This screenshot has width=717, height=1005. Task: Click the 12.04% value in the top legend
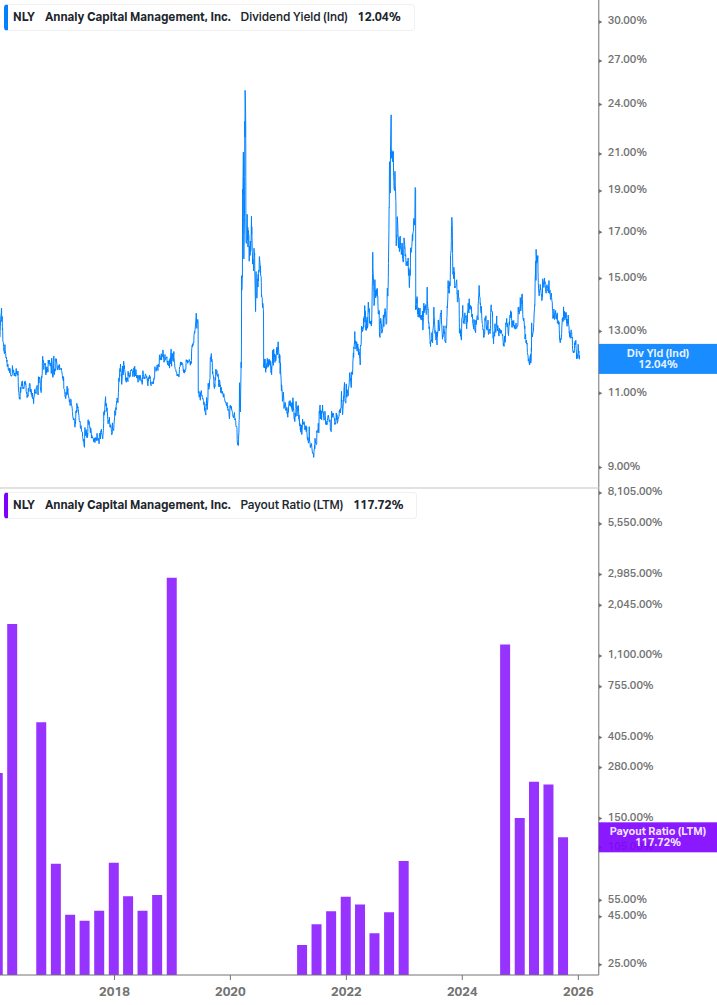pyautogui.click(x=379, y=17)
